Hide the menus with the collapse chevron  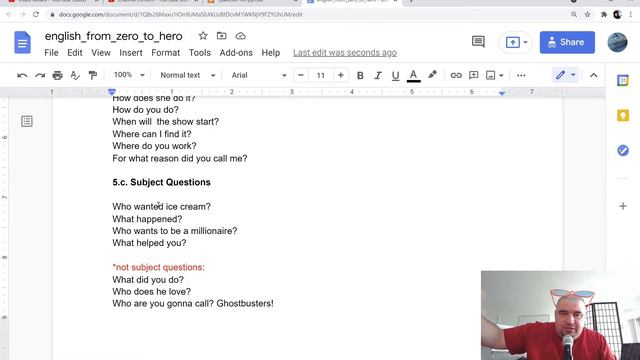(x=593, y=76)
